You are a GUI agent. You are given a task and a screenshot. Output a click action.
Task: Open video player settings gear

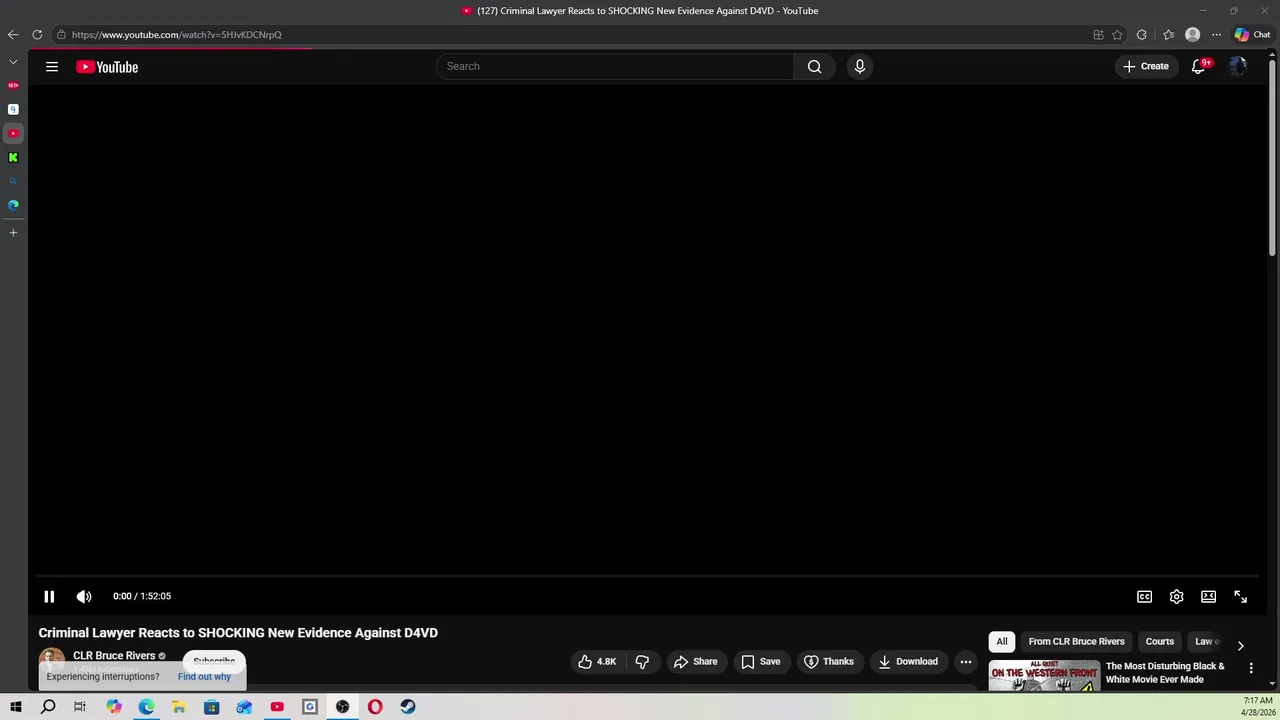[1176, 596]
